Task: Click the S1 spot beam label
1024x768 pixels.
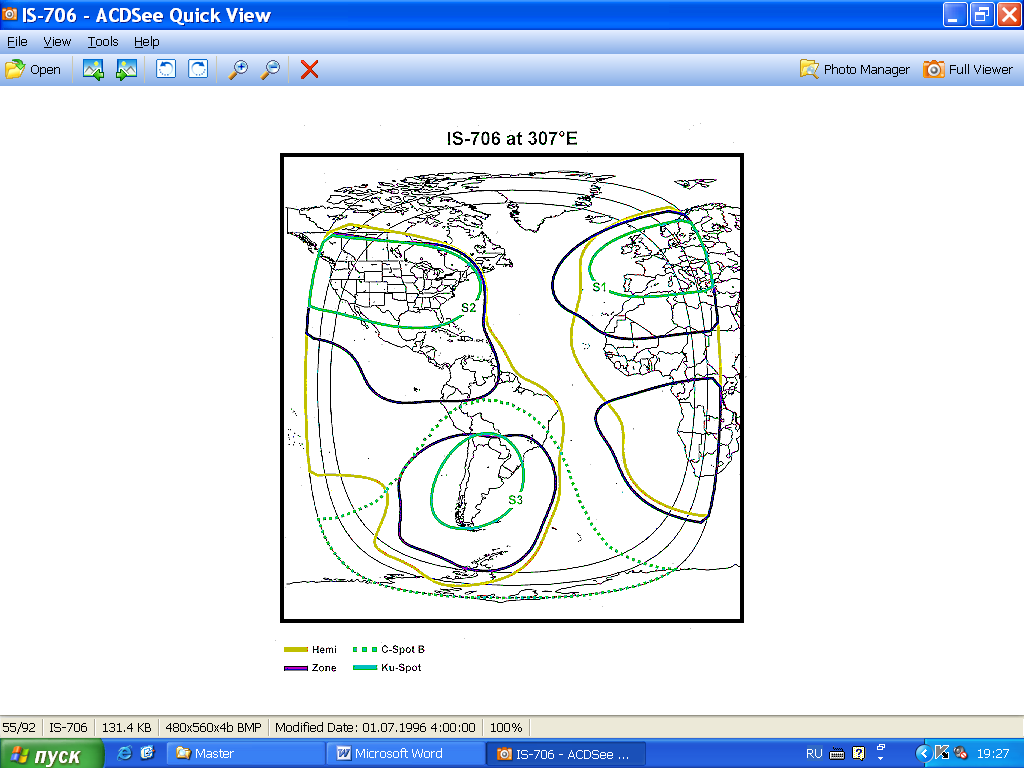Action: (x=600, y=287)
